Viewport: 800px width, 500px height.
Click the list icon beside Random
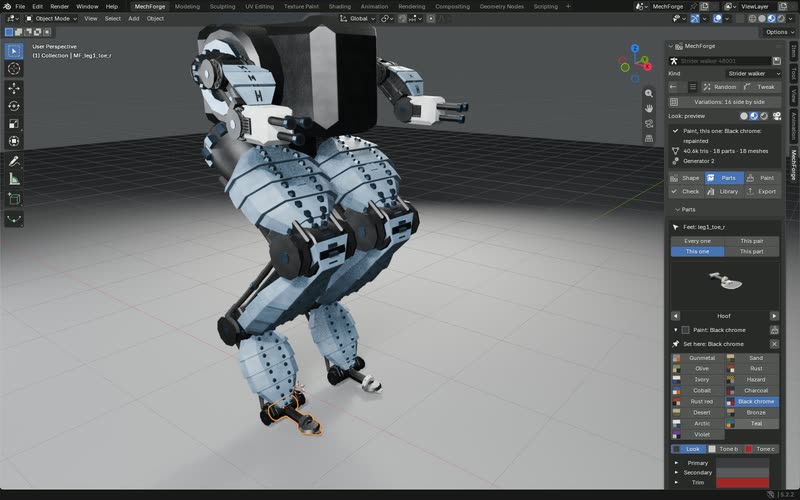pos(692,87)
